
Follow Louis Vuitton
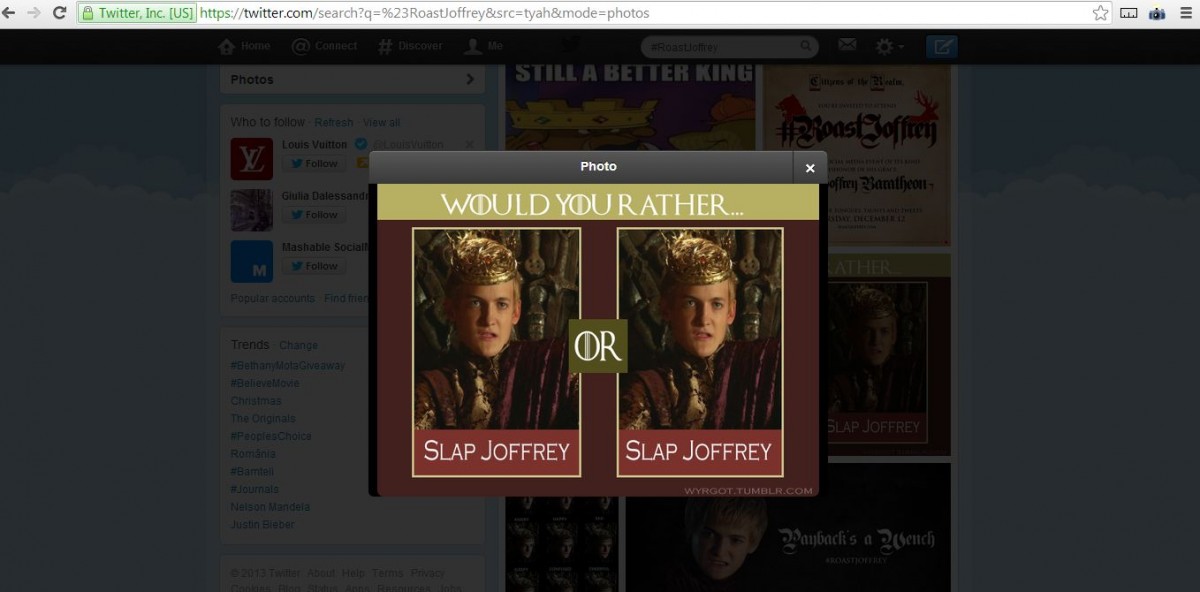tap(314, 163)
